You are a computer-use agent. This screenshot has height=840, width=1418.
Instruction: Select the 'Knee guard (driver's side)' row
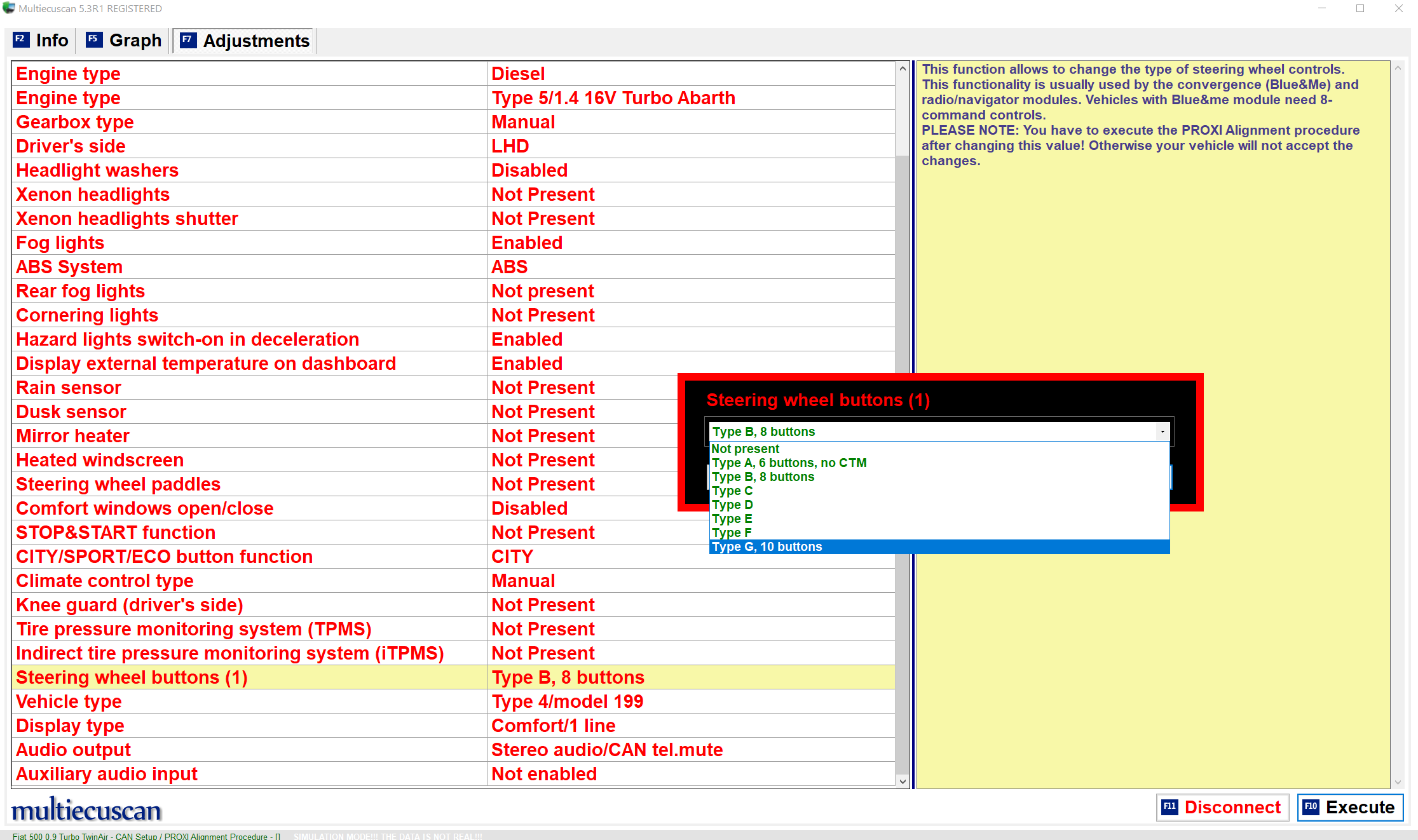click(453, 605)
